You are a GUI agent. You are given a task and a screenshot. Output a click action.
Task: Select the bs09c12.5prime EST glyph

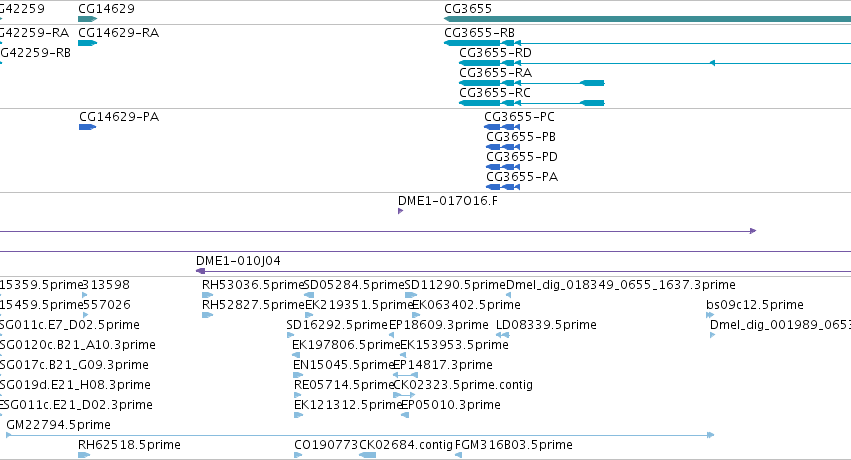pos(710,315)
